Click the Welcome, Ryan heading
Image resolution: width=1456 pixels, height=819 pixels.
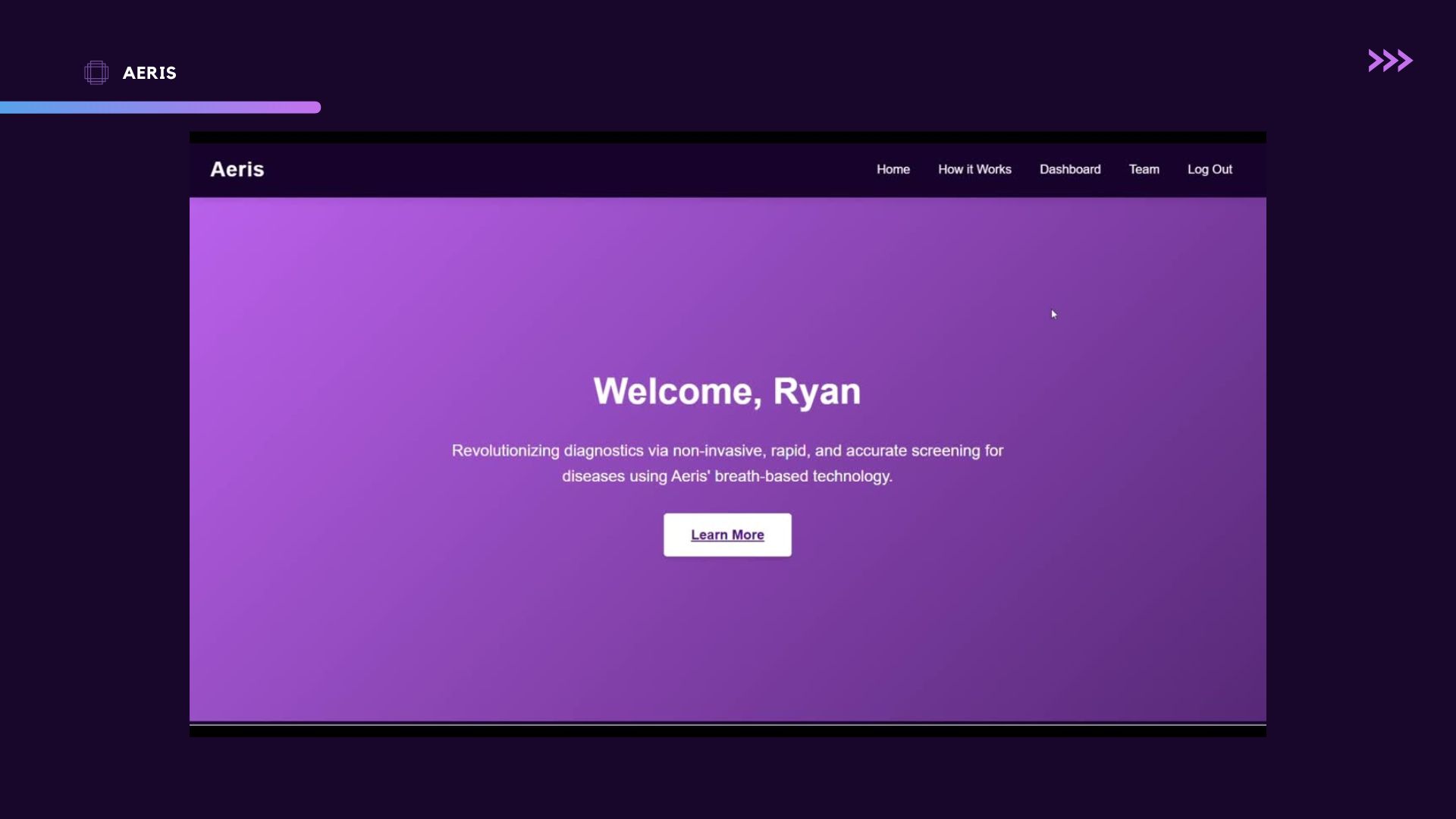point(726,391)
